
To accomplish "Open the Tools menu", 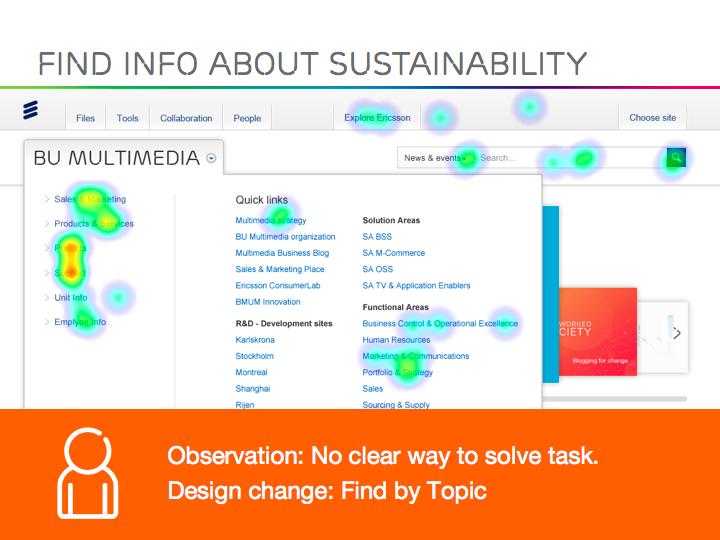I will [128, 118].
